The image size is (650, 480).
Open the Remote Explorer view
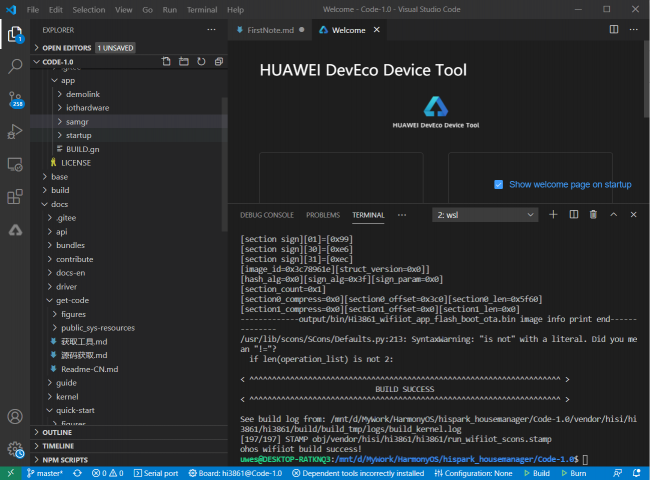pyautogui.click(x=15, y=165)
